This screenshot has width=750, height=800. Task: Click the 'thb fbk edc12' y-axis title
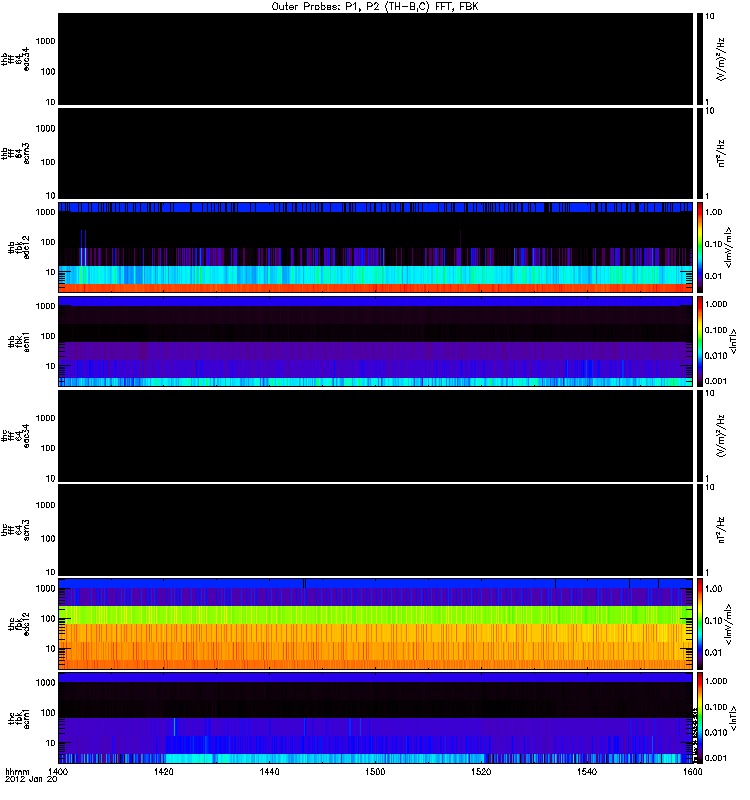[19, 247]
